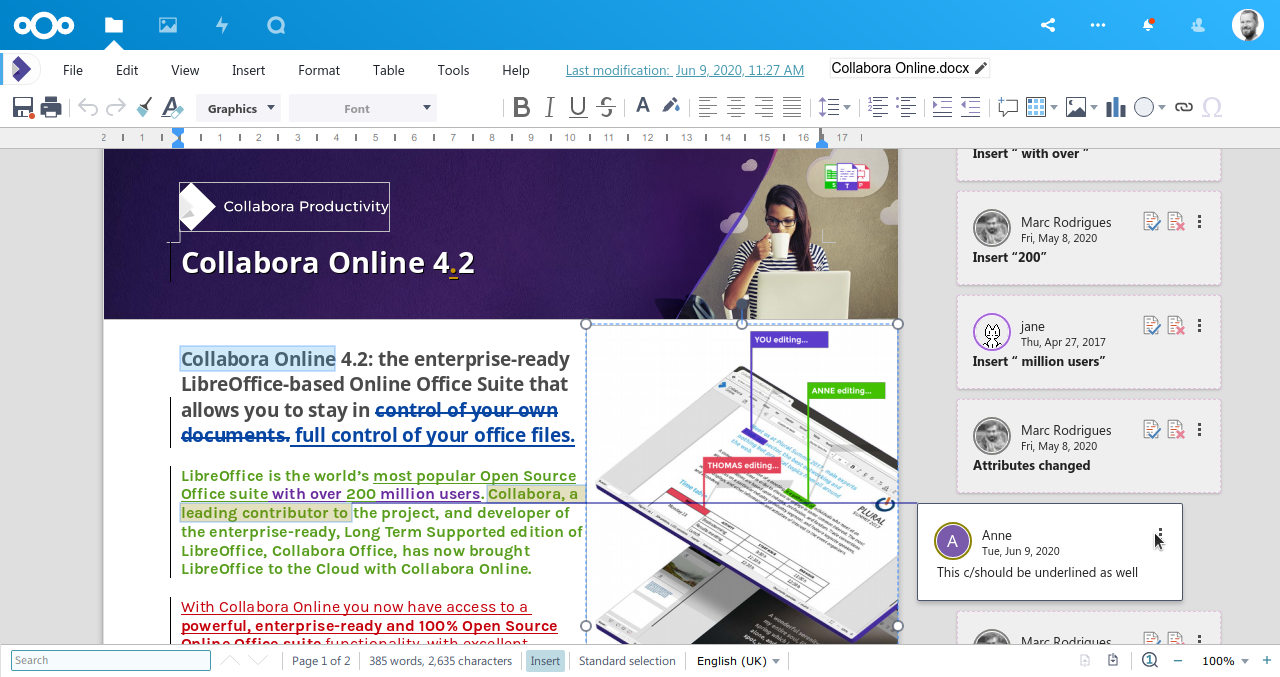The width and height of the screenshot is (1280, 677).
Task: Click the zoom out minus button
Action: [1178, 661]
